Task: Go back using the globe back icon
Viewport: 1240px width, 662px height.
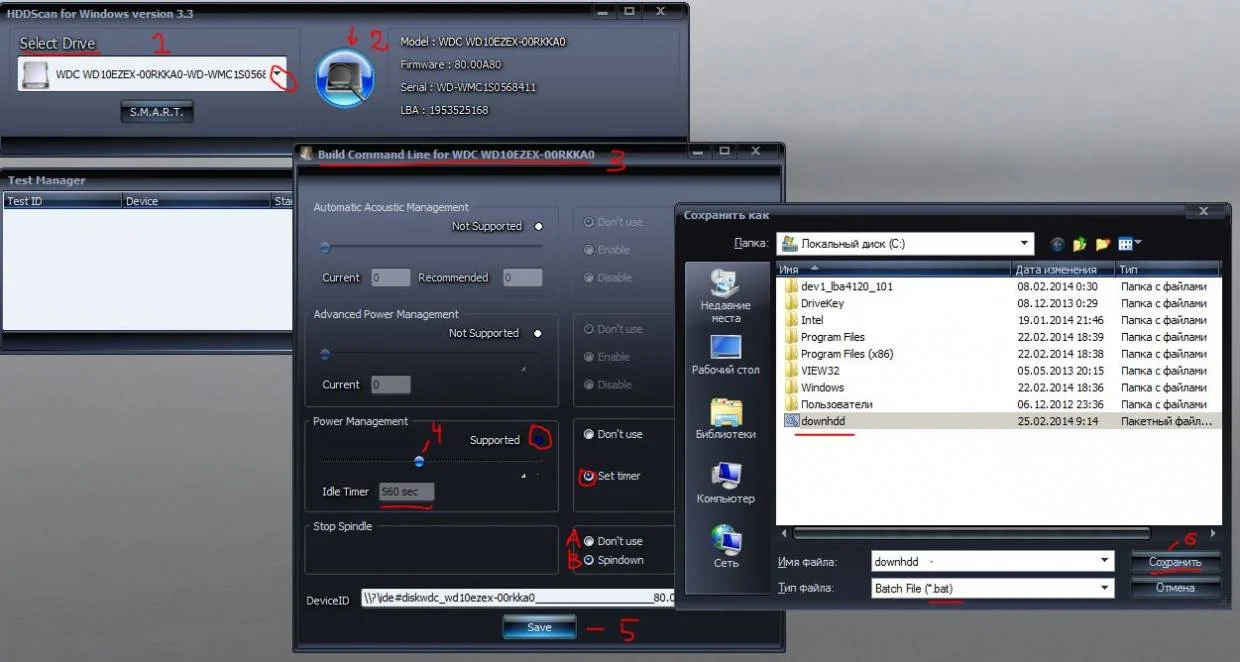Action: (x=1058, y=243)
